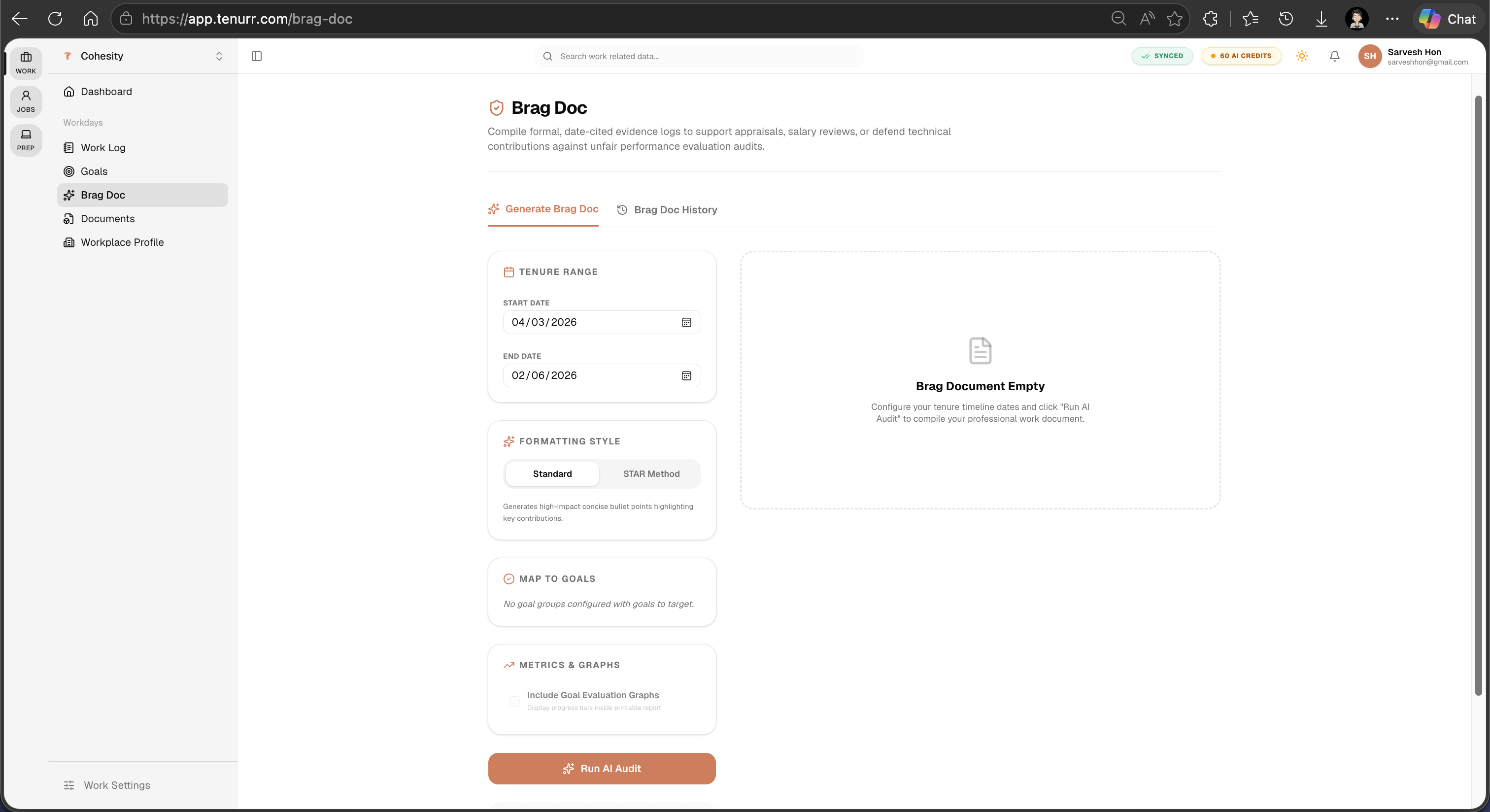The image size is (1490, 812).
Task: Click the Workdays section label
Action: tap(83, 123)
